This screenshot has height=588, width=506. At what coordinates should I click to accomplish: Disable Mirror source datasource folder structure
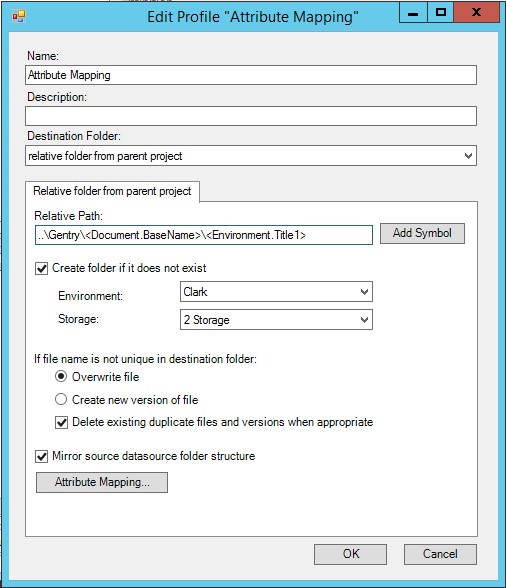pos(42,456)
